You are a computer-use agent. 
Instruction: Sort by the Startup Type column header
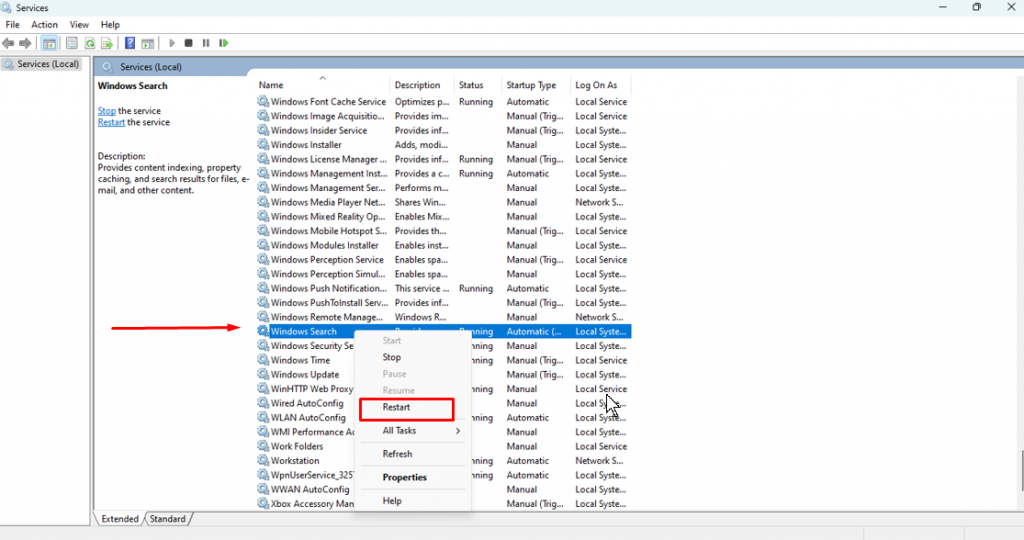[x=531, y=86]
